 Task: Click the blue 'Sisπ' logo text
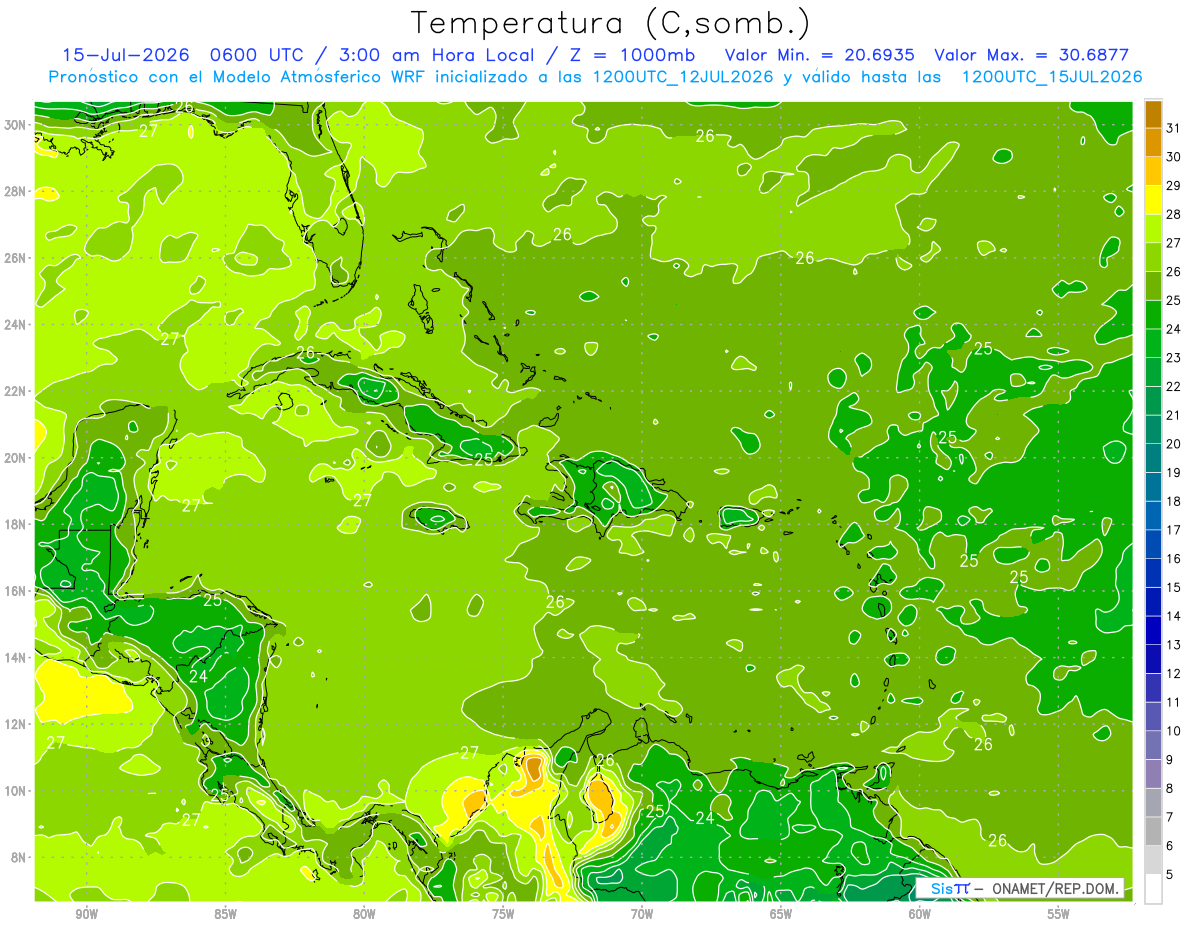coord(950,888)
